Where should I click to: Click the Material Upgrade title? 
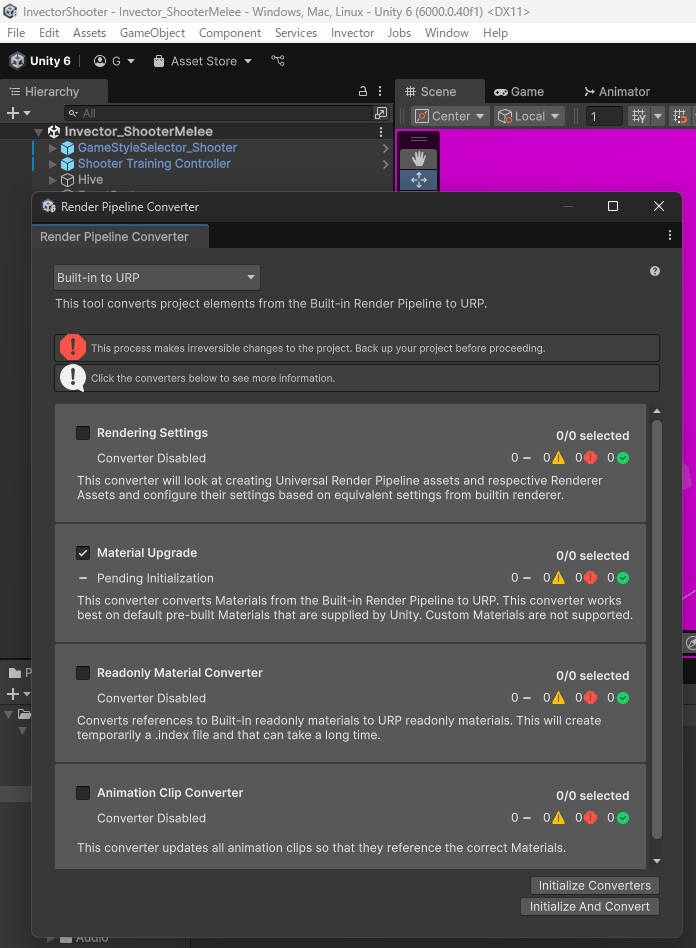coord(147,553)
